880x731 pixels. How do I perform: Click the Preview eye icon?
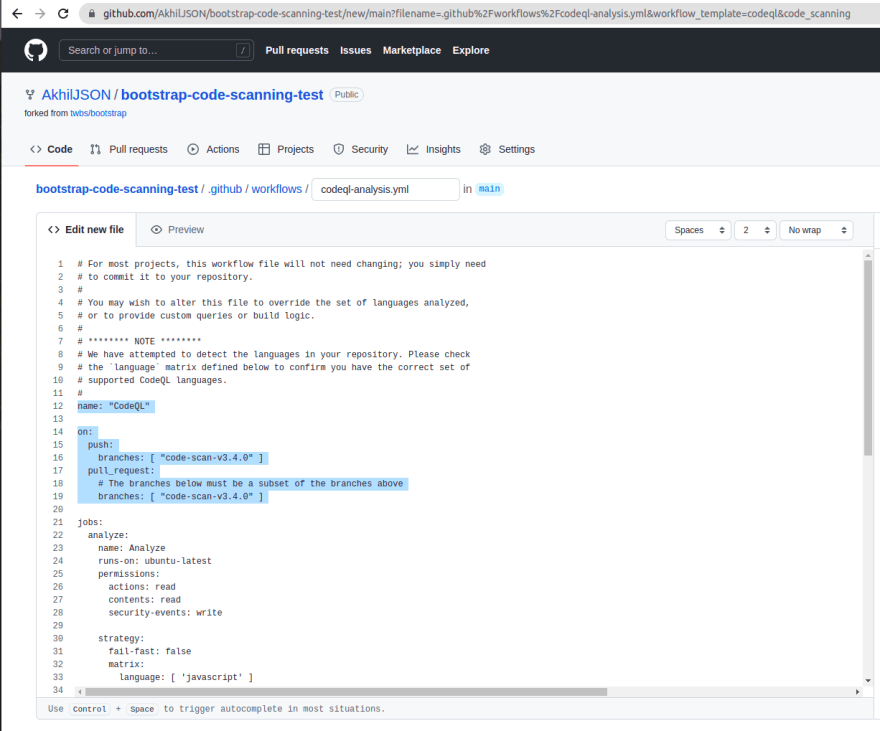(157, 229)
